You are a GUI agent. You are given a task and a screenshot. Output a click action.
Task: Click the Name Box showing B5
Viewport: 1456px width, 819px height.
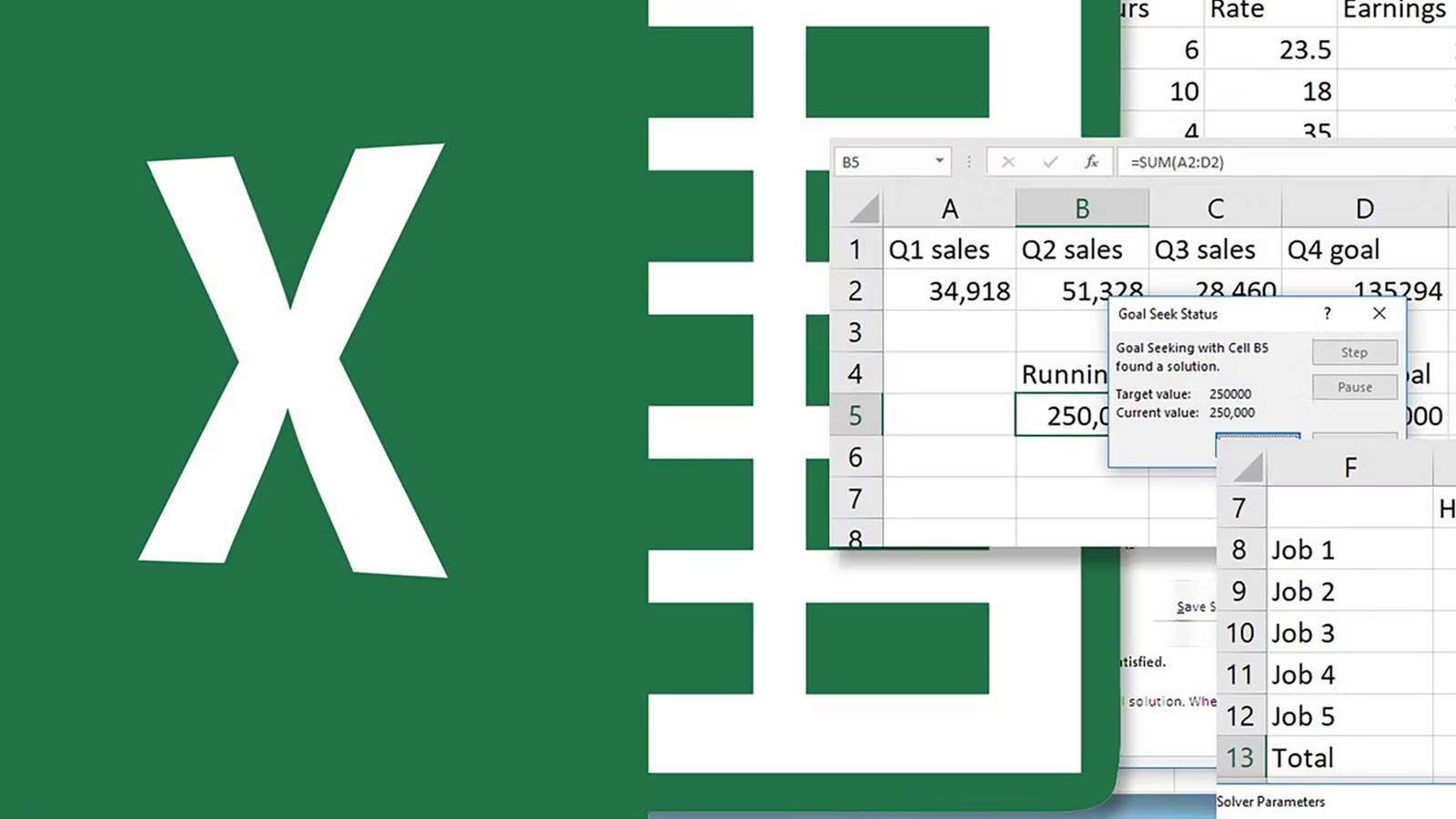pyautogui.click(x=893, y=162)
